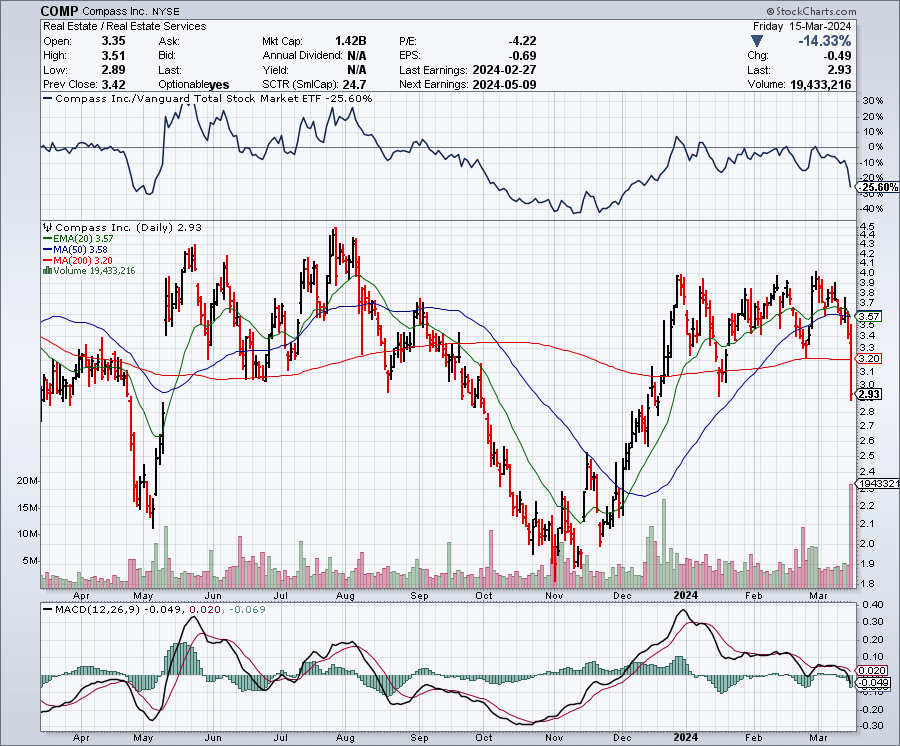Click the 2024 label on the price time axis
900x746 pixels.
[686, 595]
